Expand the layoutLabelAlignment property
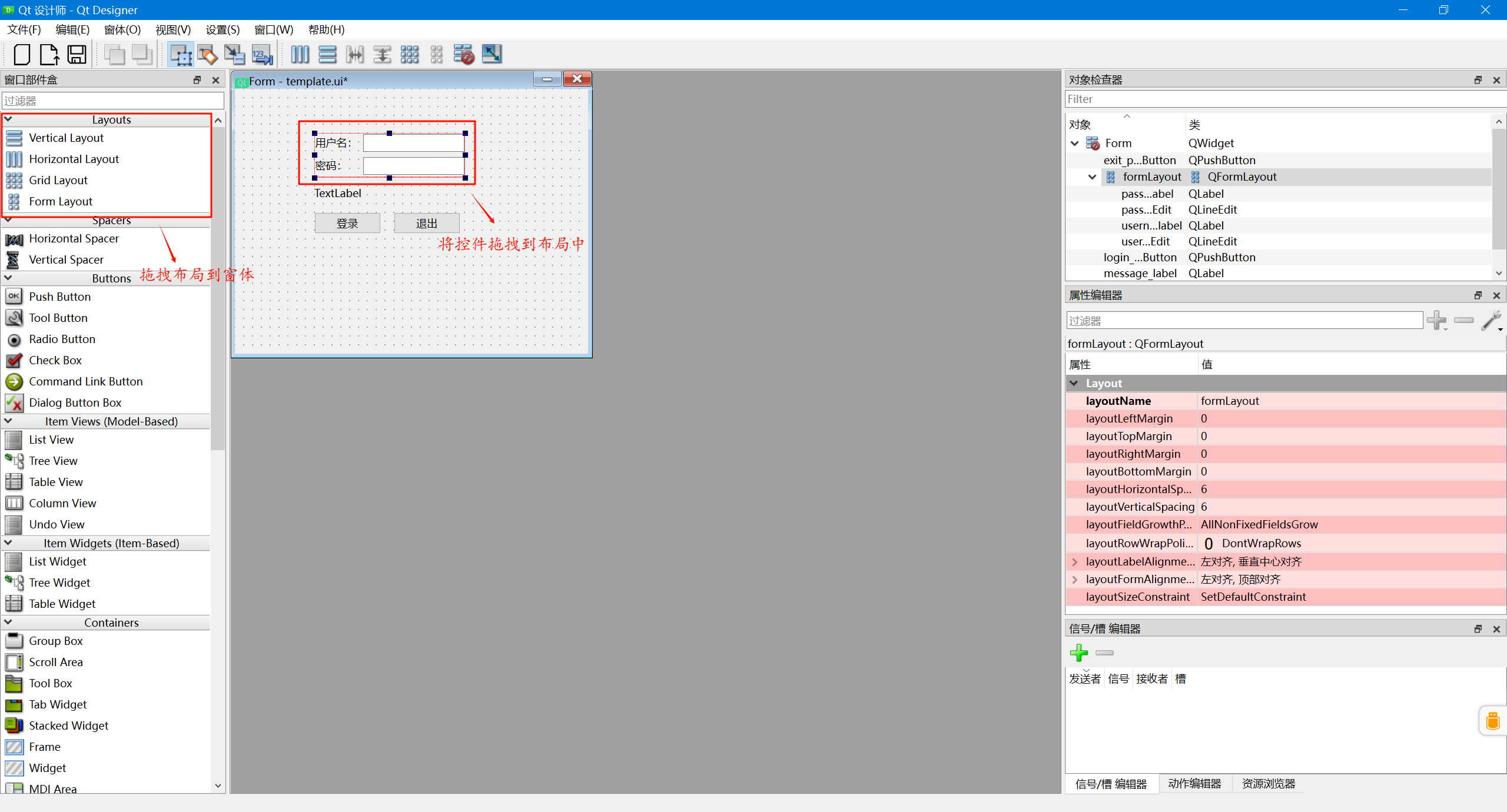The height and width of the screenshot is (812, 1507). point(1075,562)
